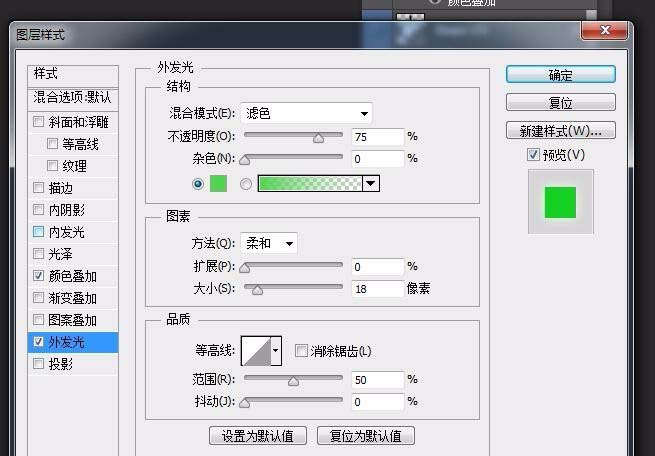Open the gradient editor swatch
Viewport: 655px width, 456px height.
click(309, 184)
